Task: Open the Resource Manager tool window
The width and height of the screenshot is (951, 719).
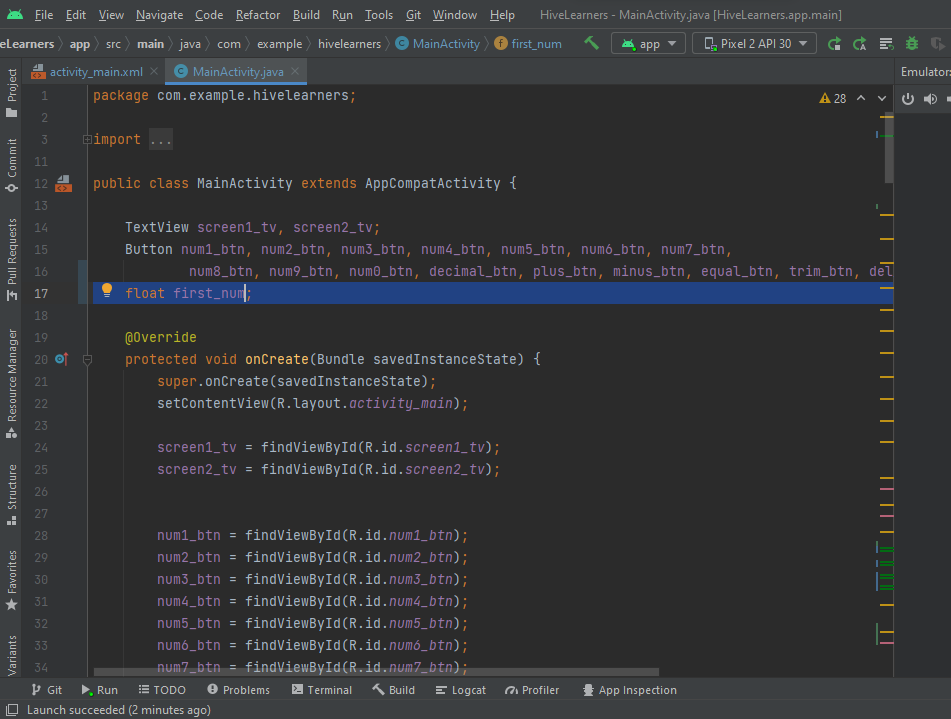Action: pyautogui.click(x=12, y=383)
